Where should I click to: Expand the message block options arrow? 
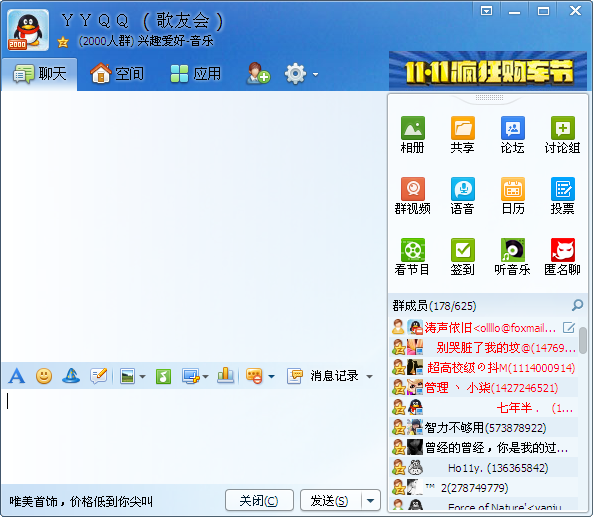271,377
